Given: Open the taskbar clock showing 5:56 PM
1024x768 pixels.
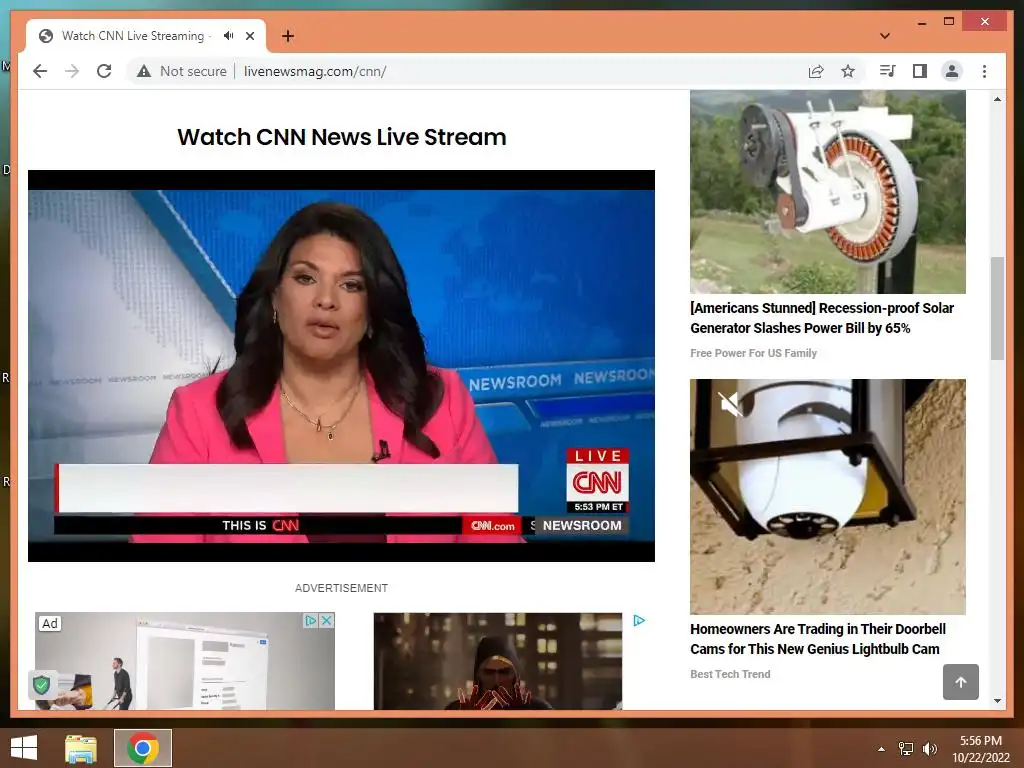Looking at the screenshot, I should (x=980, y=749).
